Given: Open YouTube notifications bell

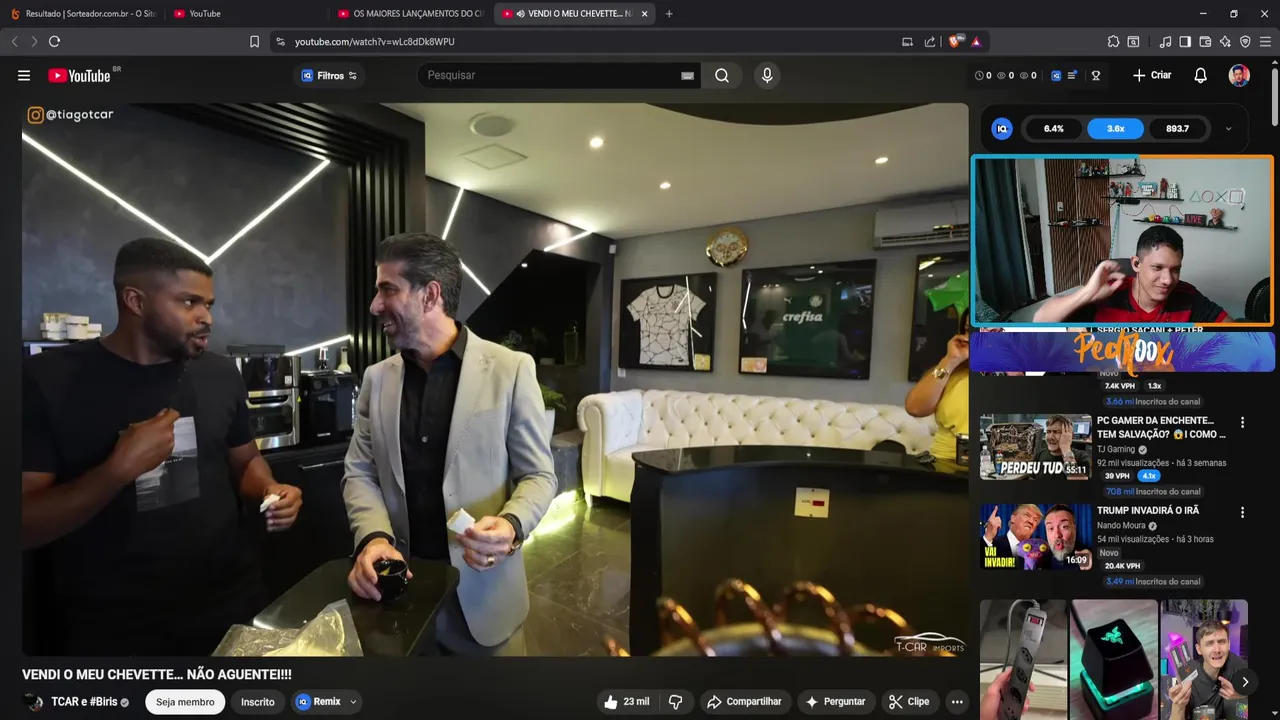Looking at the screenshot, I should coord(1201,75).
